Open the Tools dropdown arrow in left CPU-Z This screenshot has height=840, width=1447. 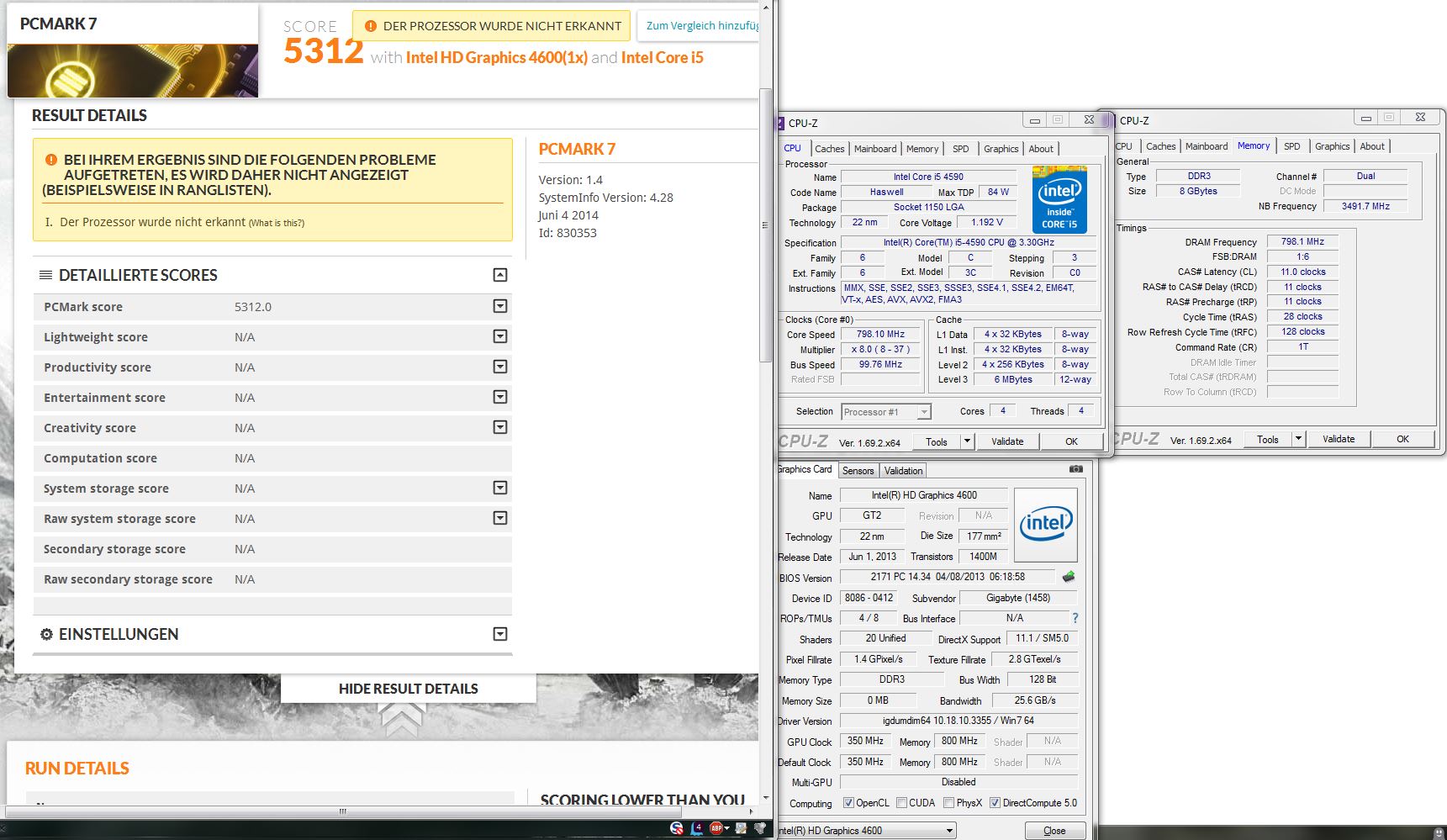967,441
